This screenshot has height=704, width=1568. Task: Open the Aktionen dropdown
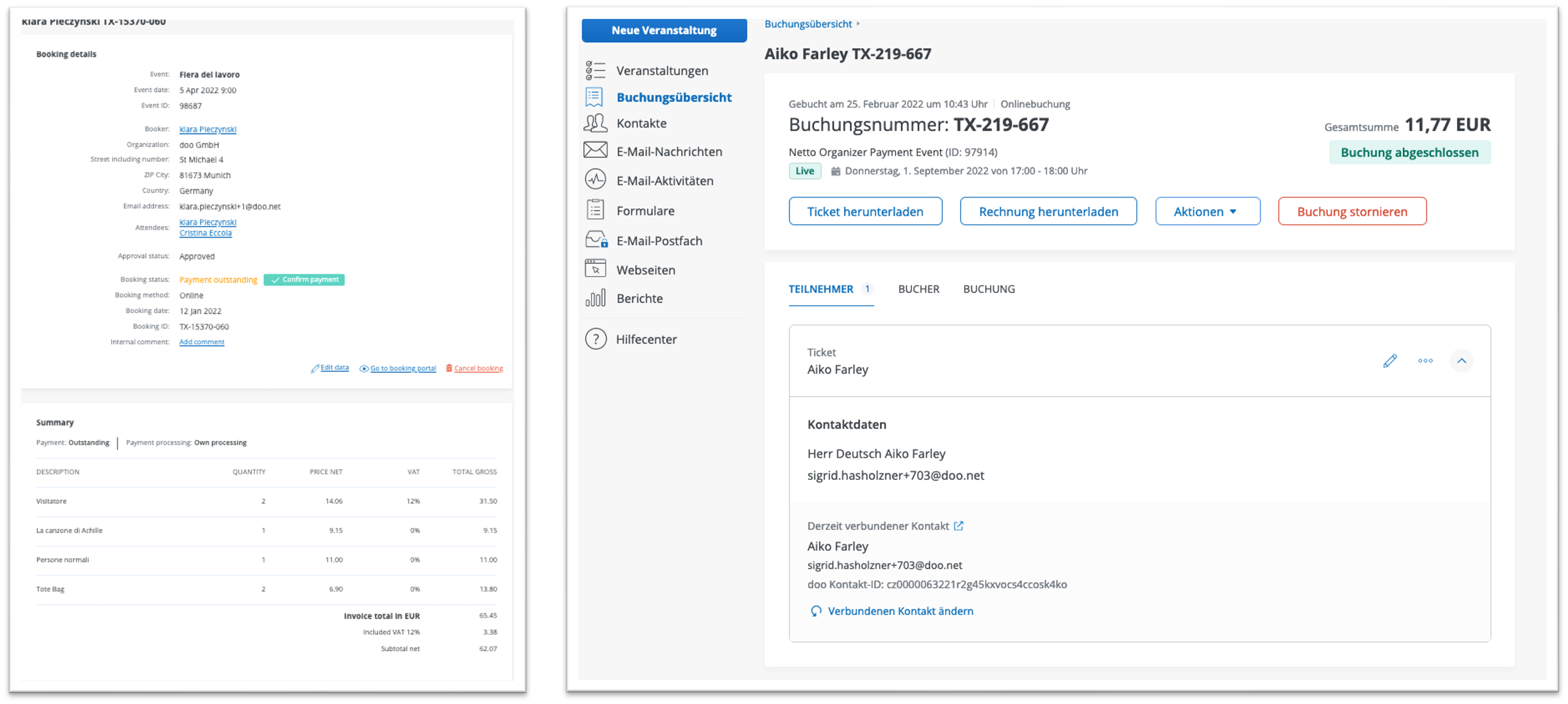1207,211
